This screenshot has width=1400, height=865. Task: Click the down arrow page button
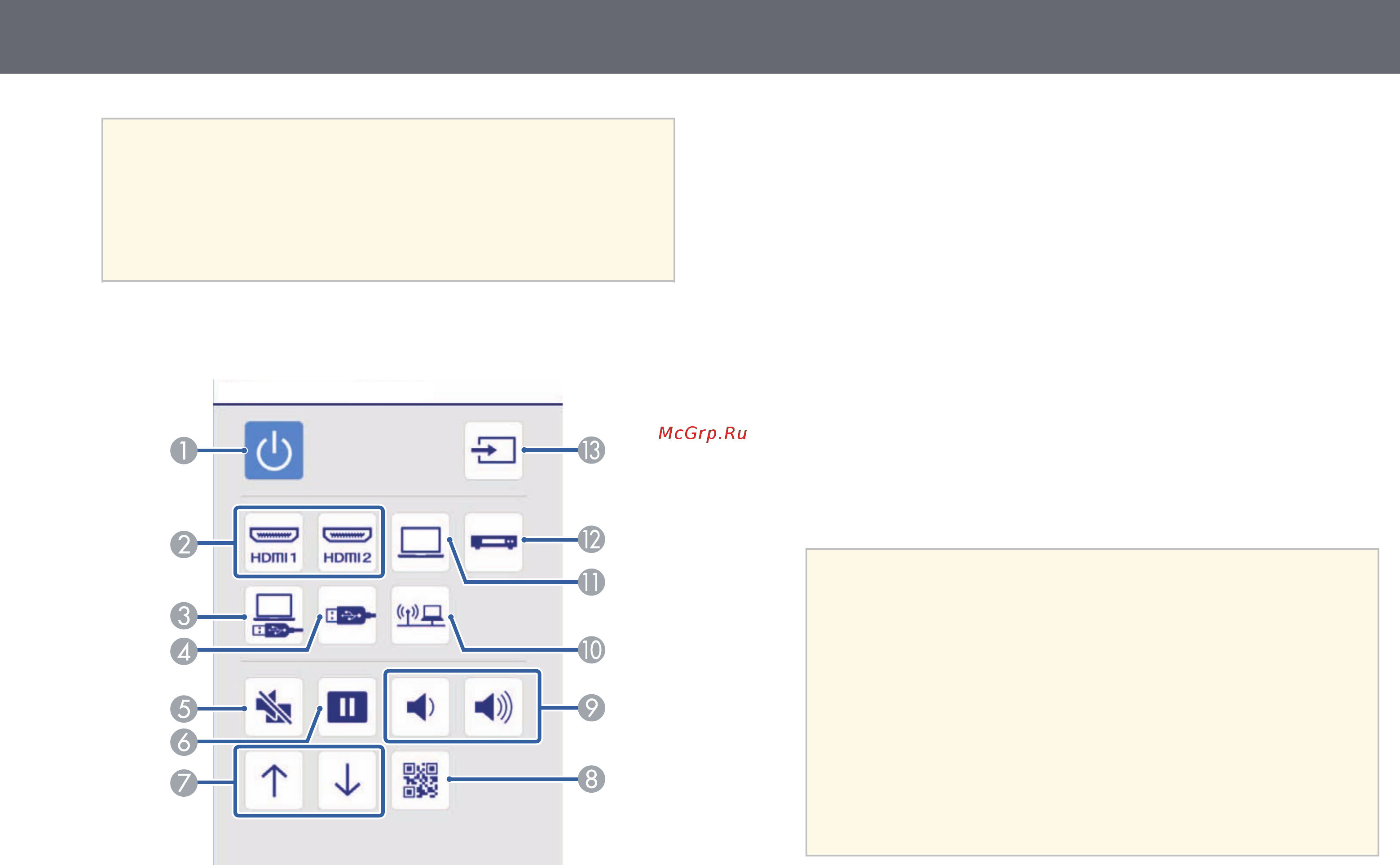(347, 780)
